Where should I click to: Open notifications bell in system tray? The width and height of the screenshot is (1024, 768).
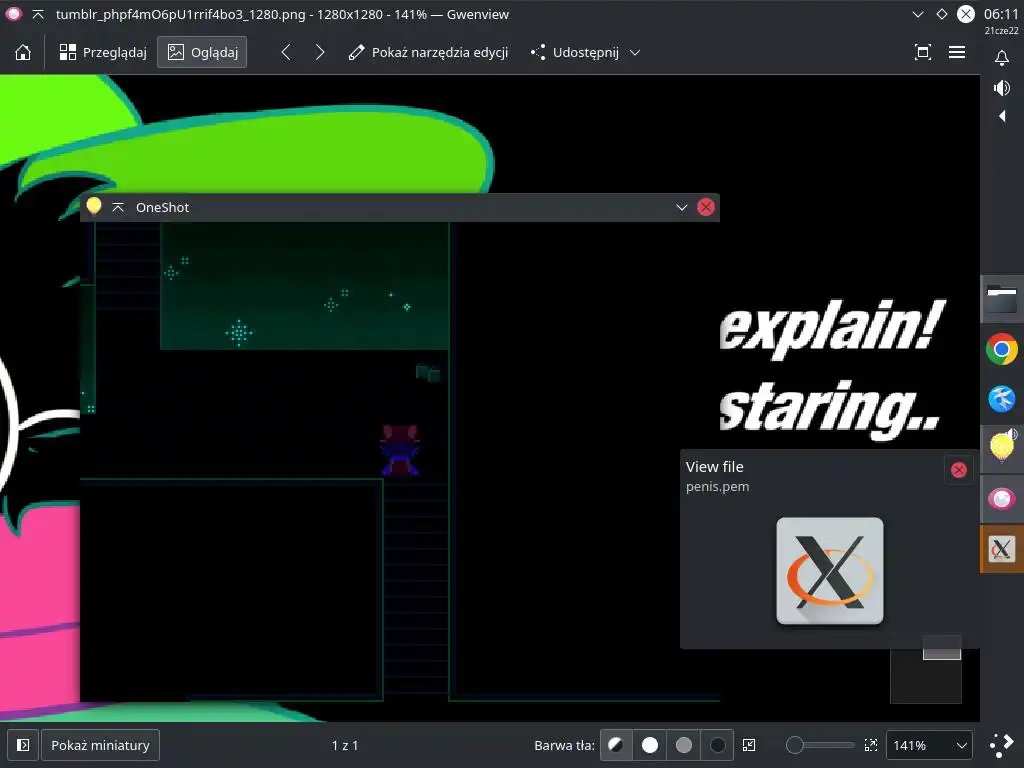[1002, 58]
